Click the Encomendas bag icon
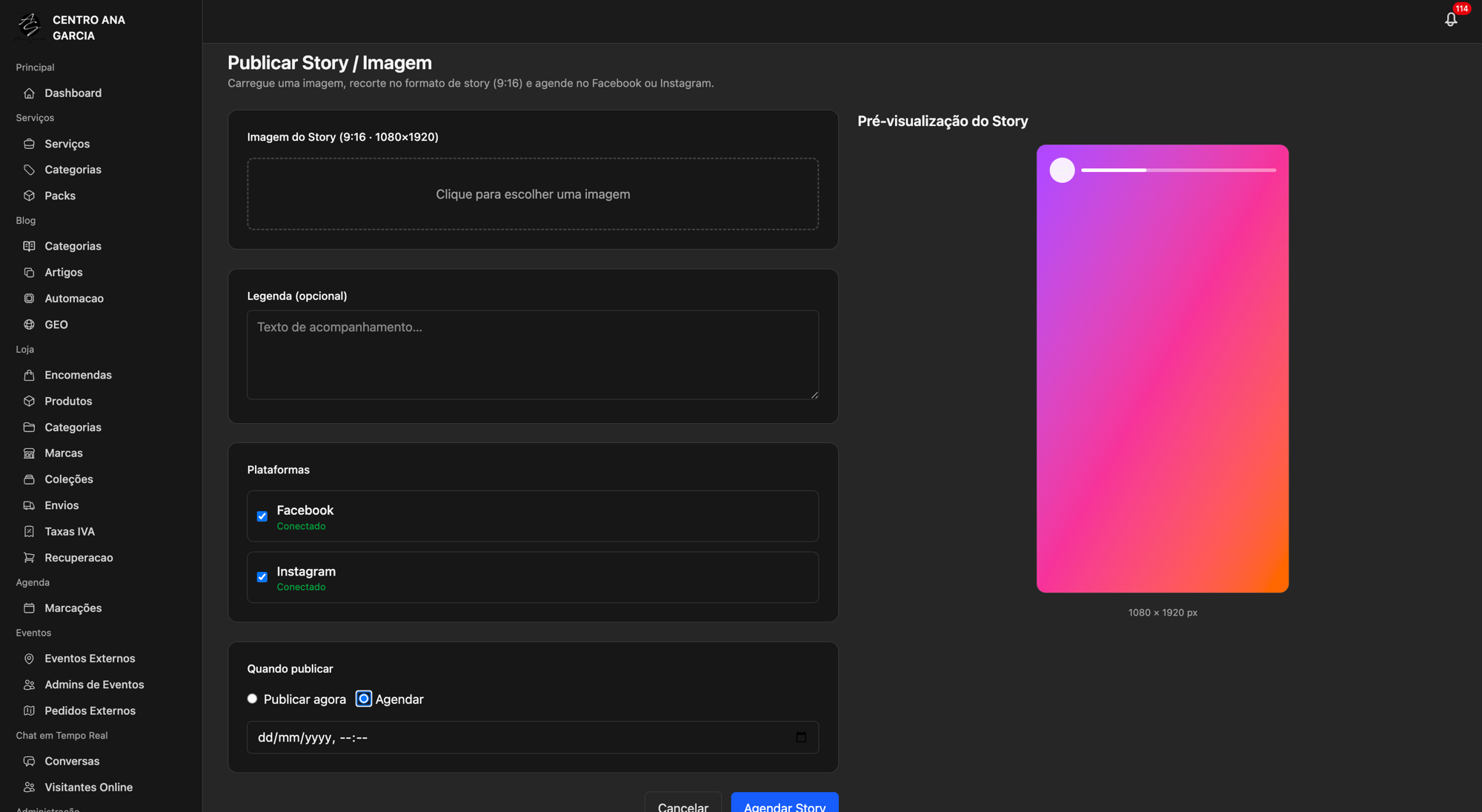This screenshot has height=812, width=1482. coord(29,375)
